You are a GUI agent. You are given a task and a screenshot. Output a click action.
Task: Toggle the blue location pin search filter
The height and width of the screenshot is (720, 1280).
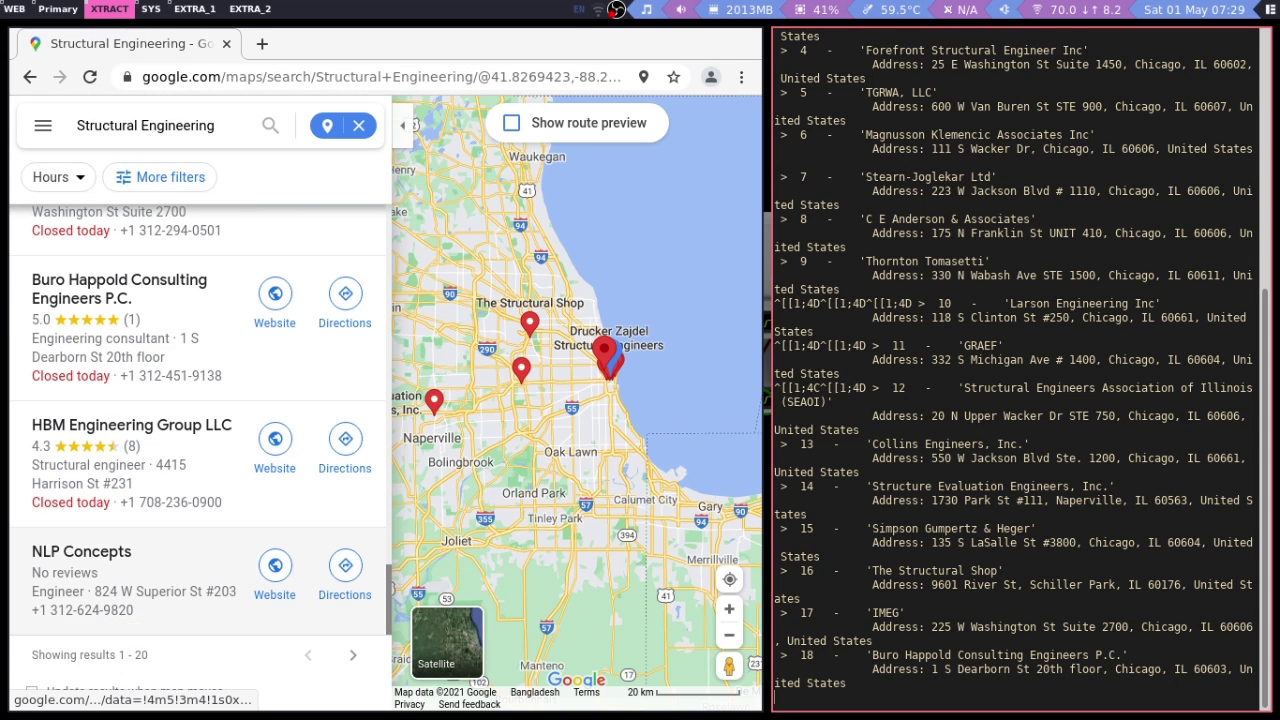click(x=327, y=125)
